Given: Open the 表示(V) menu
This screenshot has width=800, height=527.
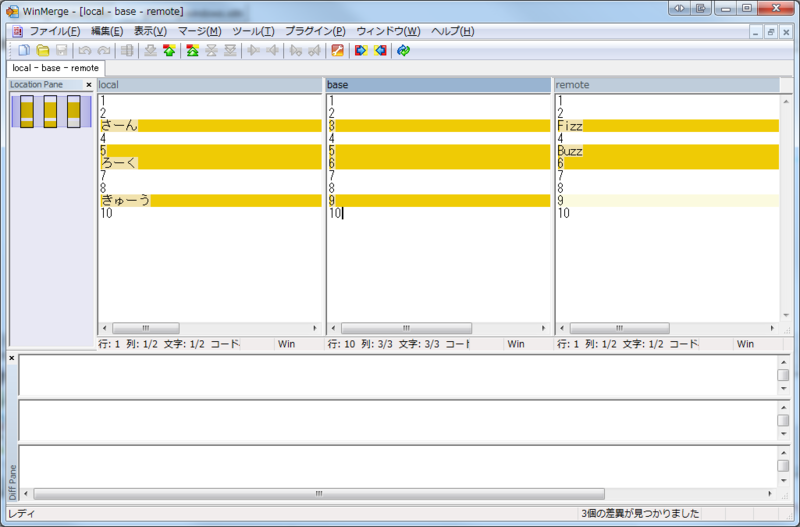Looking at the screenshot, I should [x=150, y=31].
